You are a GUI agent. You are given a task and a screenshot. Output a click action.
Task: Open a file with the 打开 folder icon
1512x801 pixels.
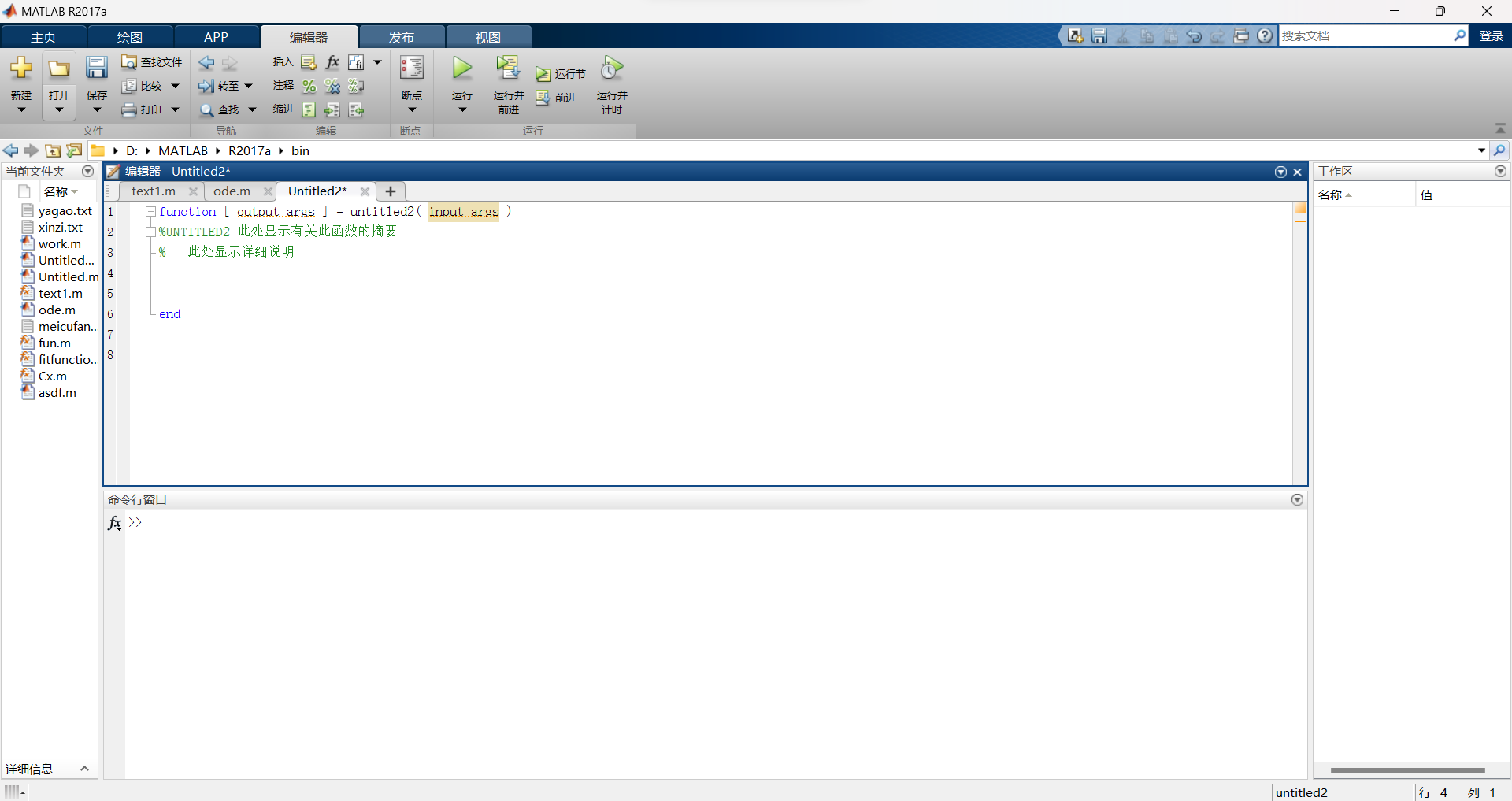coord(59,69)
